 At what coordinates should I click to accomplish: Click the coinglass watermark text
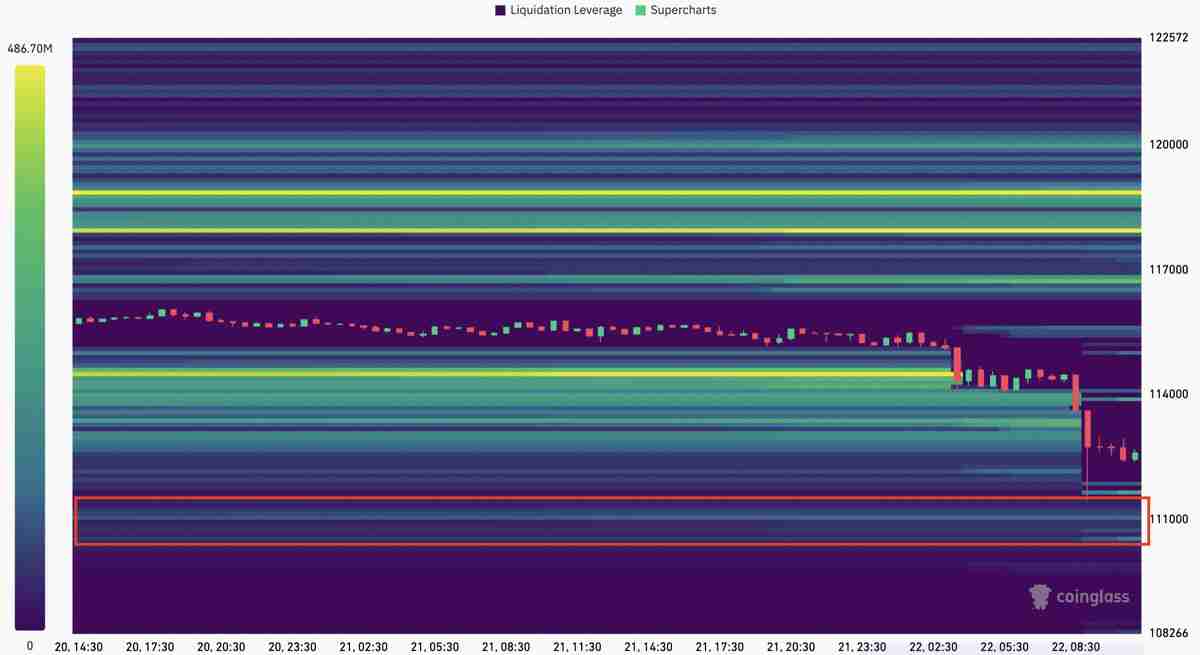(x=1094, y=597)
